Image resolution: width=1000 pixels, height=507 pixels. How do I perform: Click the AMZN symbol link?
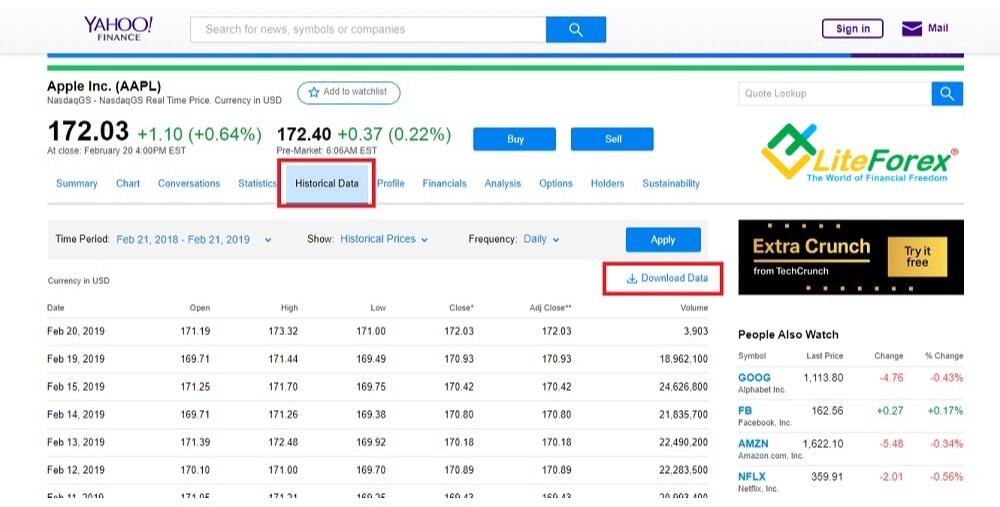[753, 444]
